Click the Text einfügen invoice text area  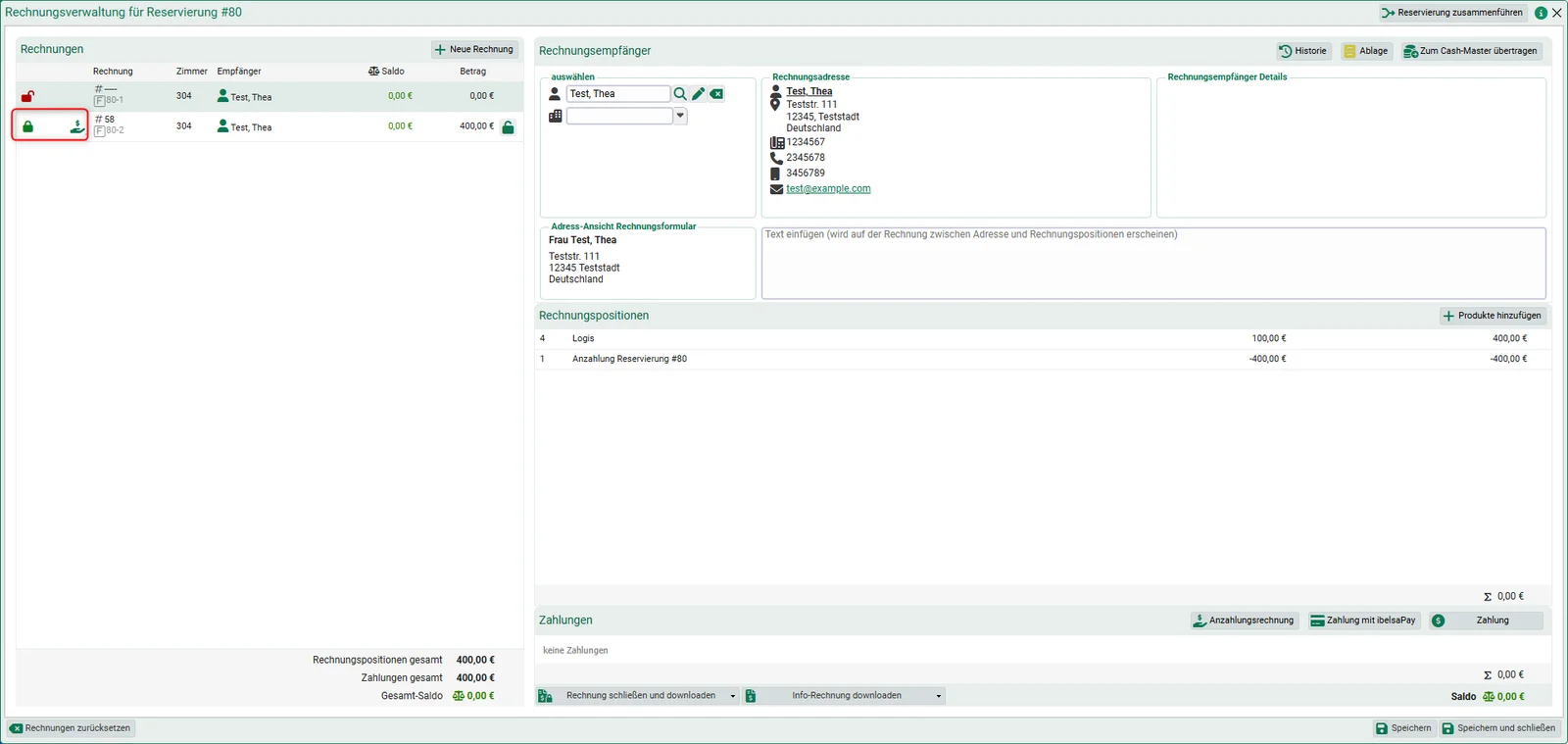(1153, 264)
